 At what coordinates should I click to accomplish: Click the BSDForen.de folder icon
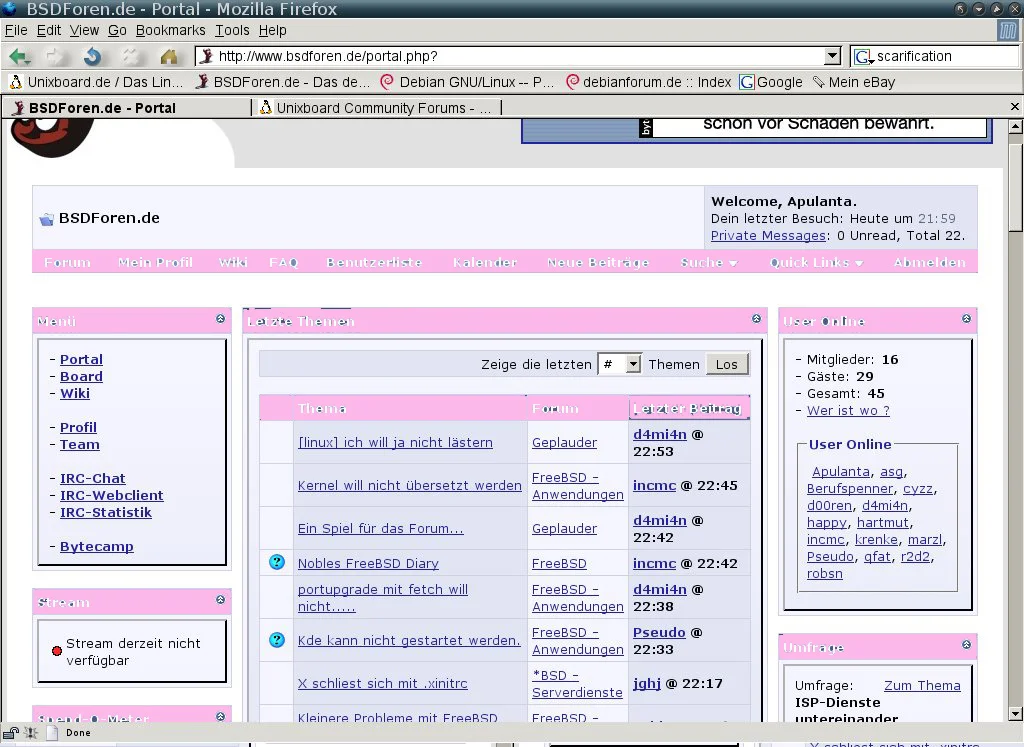46,219
